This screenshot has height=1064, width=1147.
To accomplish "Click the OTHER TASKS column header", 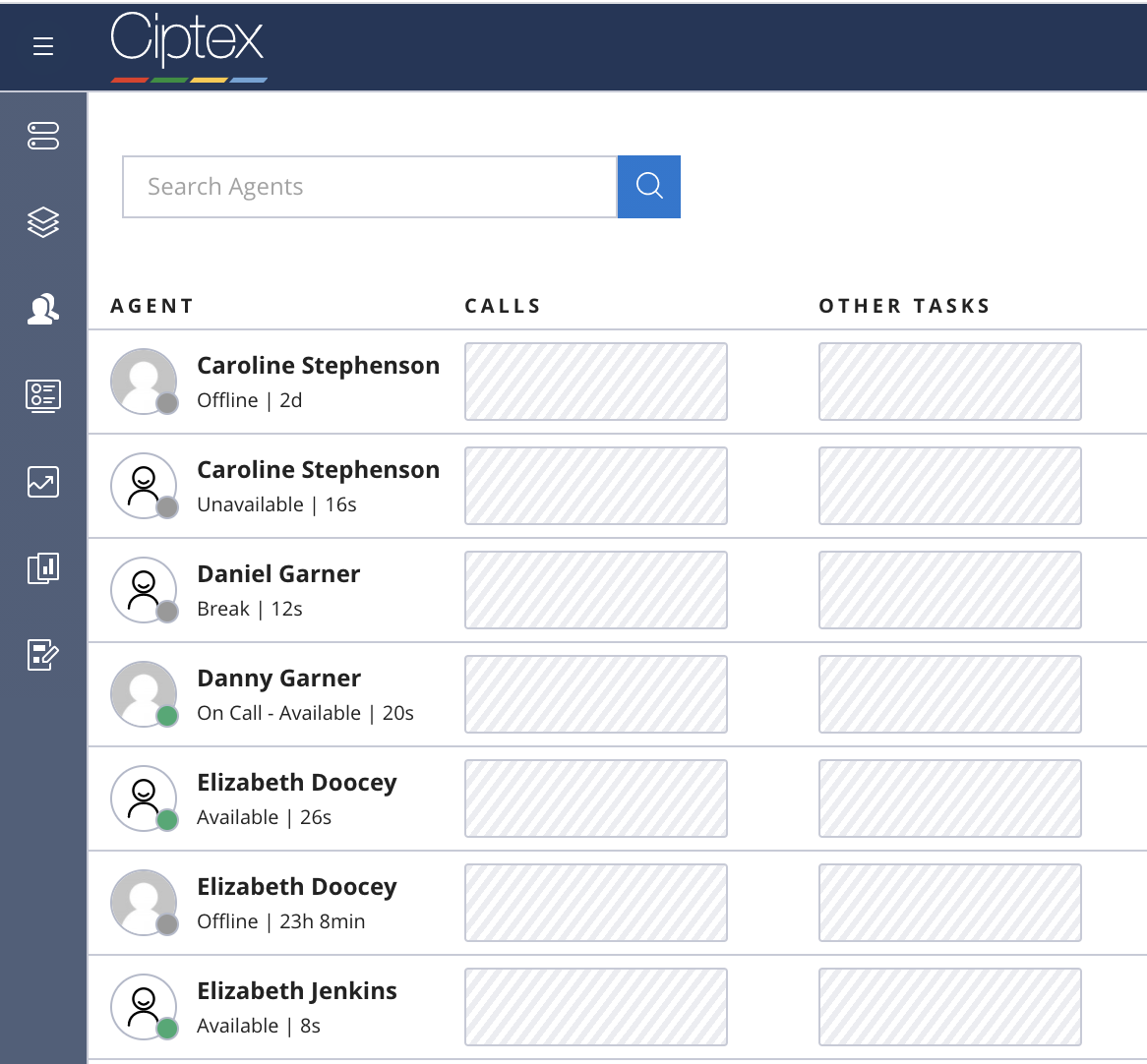I will (x=904, y=306).
